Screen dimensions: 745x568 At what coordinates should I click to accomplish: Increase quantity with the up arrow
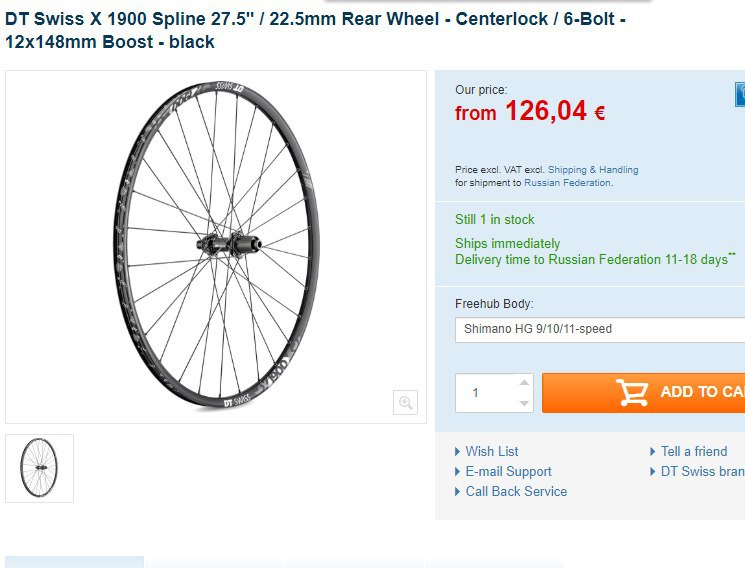525,382
